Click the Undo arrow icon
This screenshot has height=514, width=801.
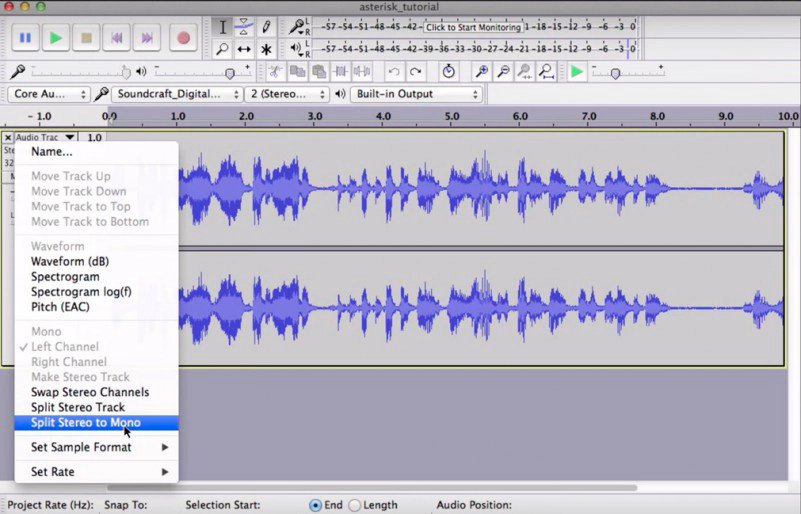click(394, 72)
